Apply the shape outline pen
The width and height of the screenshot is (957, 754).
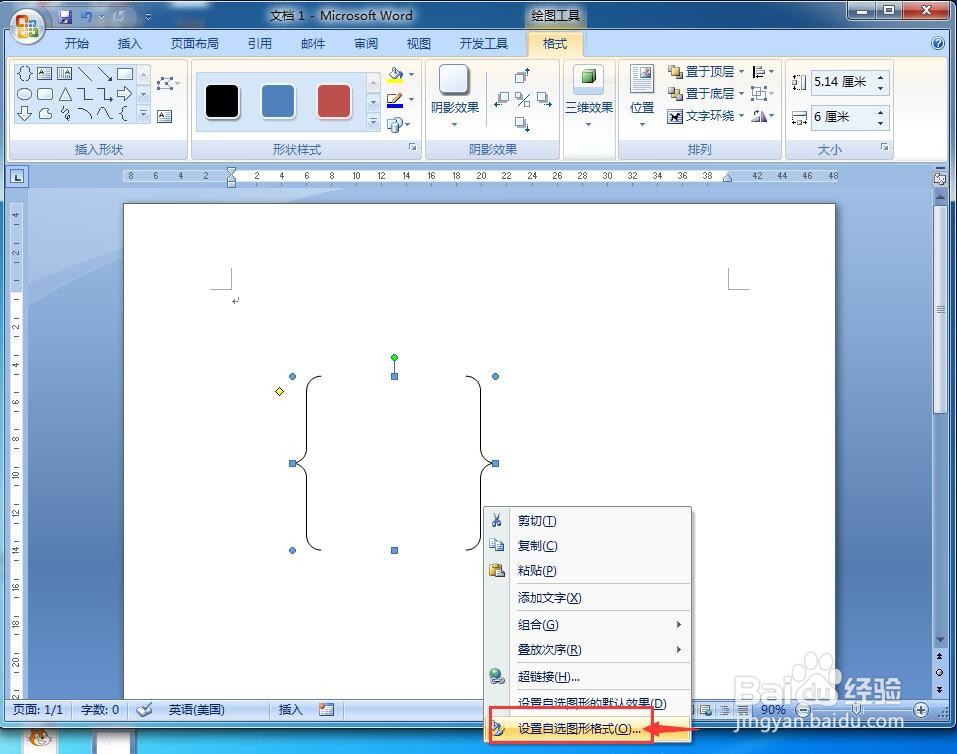(x=395, y=100)
